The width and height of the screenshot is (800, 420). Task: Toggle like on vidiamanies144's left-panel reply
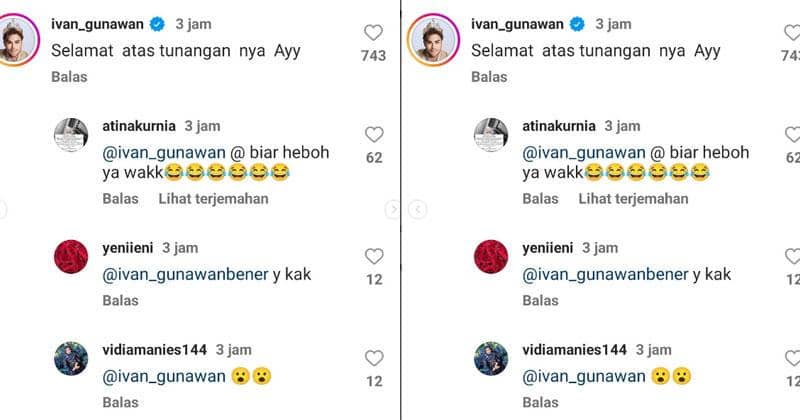(x=373, y=358)
